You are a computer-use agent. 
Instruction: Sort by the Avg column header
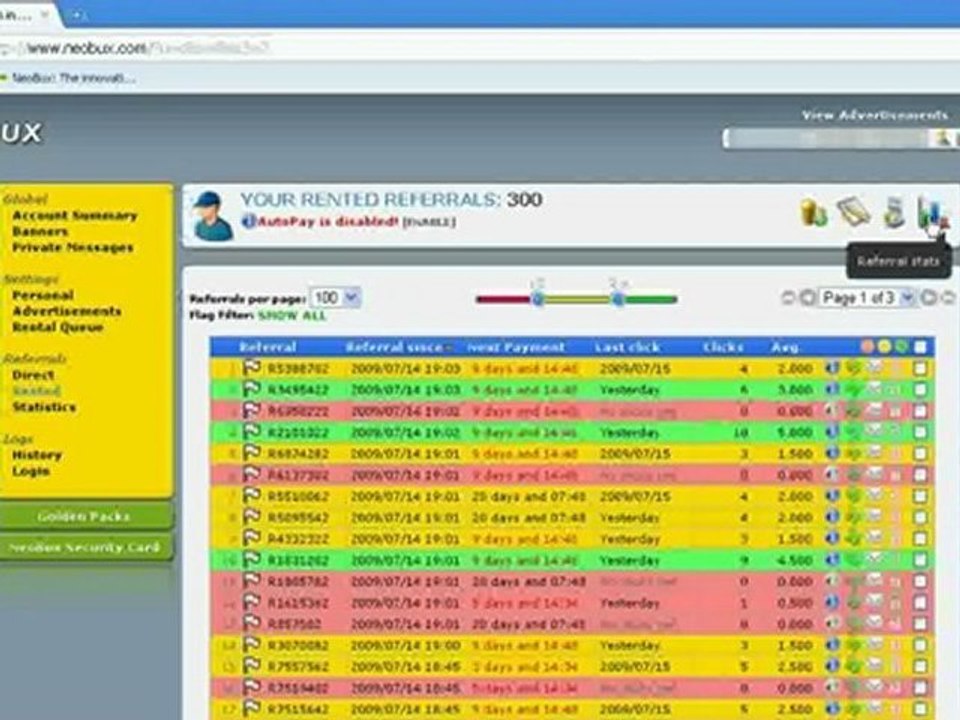point(784,347)
